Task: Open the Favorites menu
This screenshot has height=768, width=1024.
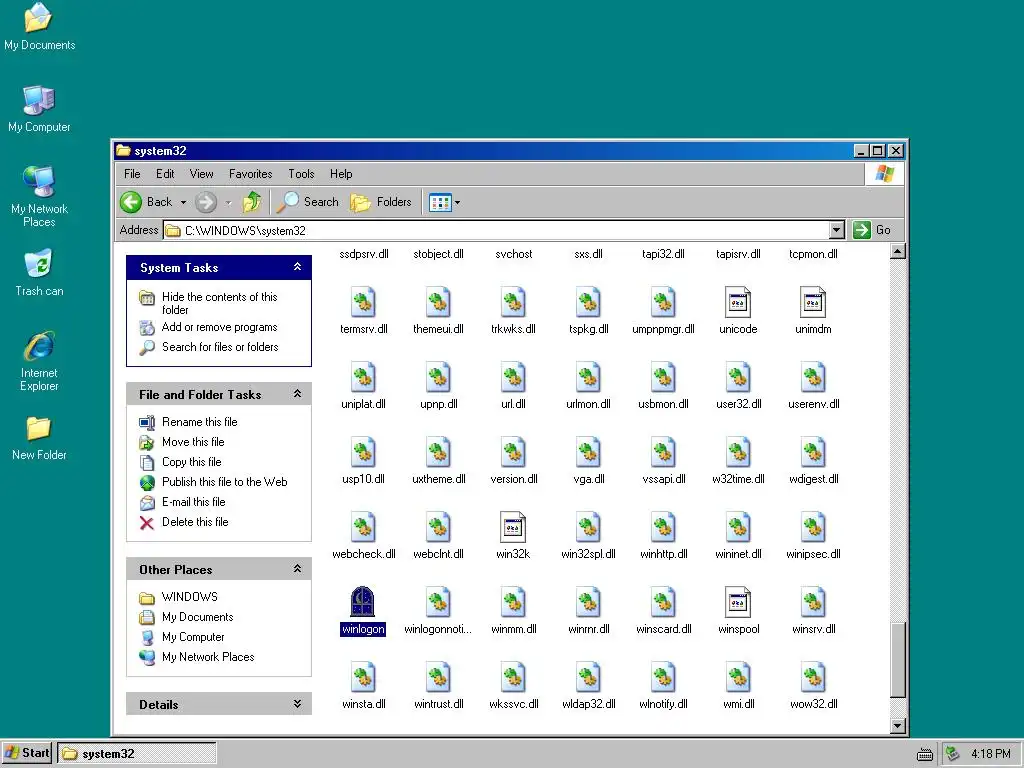Action: (250, 174)
